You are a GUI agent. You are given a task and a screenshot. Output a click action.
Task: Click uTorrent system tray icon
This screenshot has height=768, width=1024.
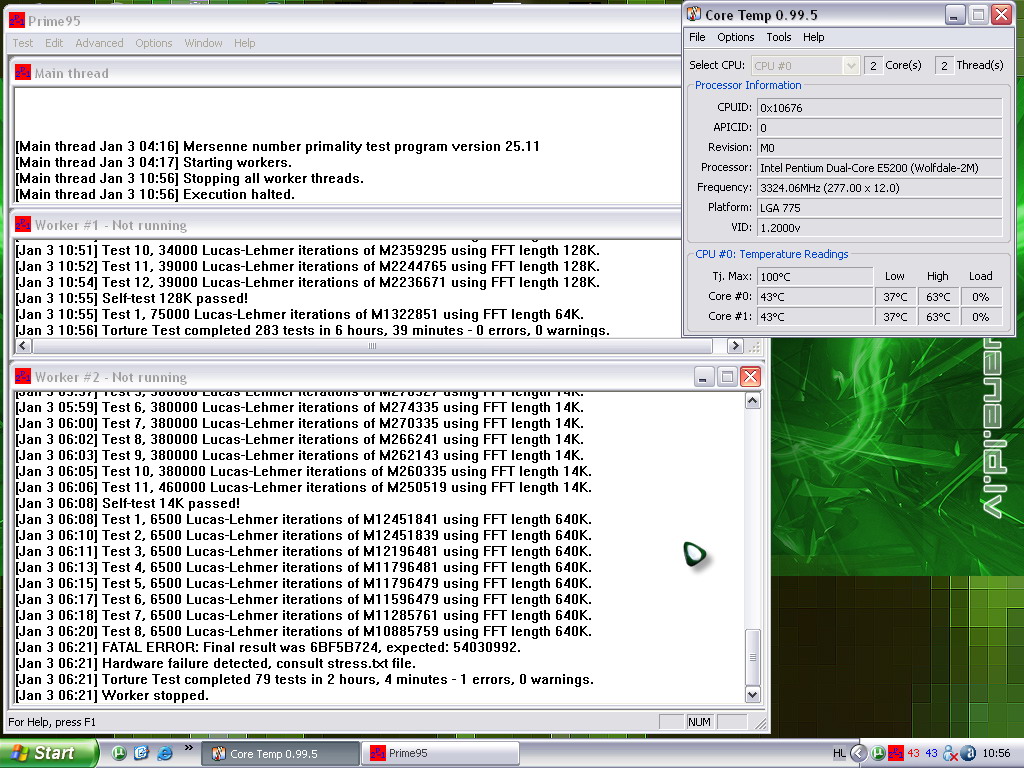pos(878,754)
